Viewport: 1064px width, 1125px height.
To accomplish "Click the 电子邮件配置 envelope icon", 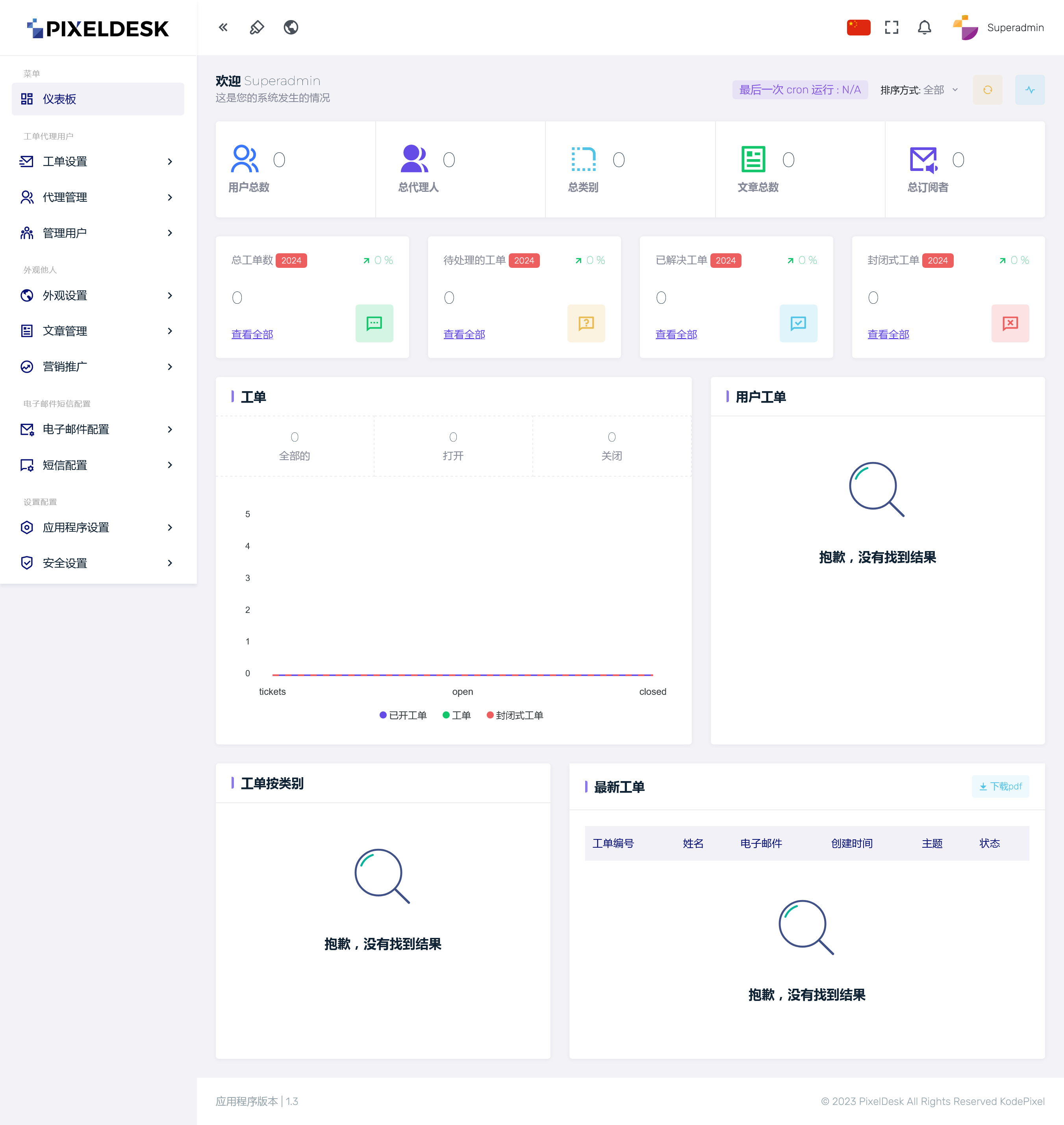I will pos(27,429).
